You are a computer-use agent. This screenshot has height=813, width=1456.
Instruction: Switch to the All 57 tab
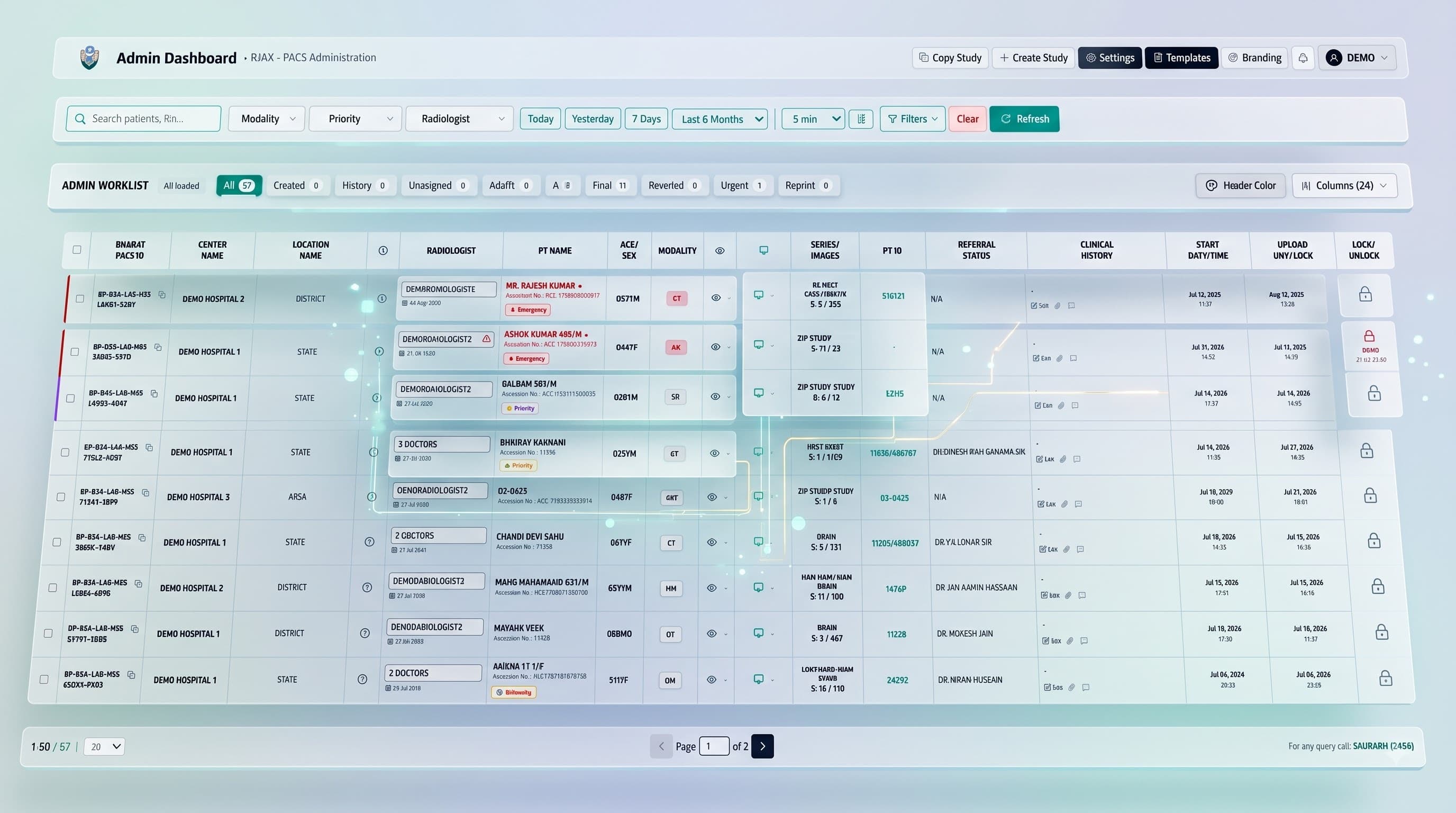coord(239,185)
